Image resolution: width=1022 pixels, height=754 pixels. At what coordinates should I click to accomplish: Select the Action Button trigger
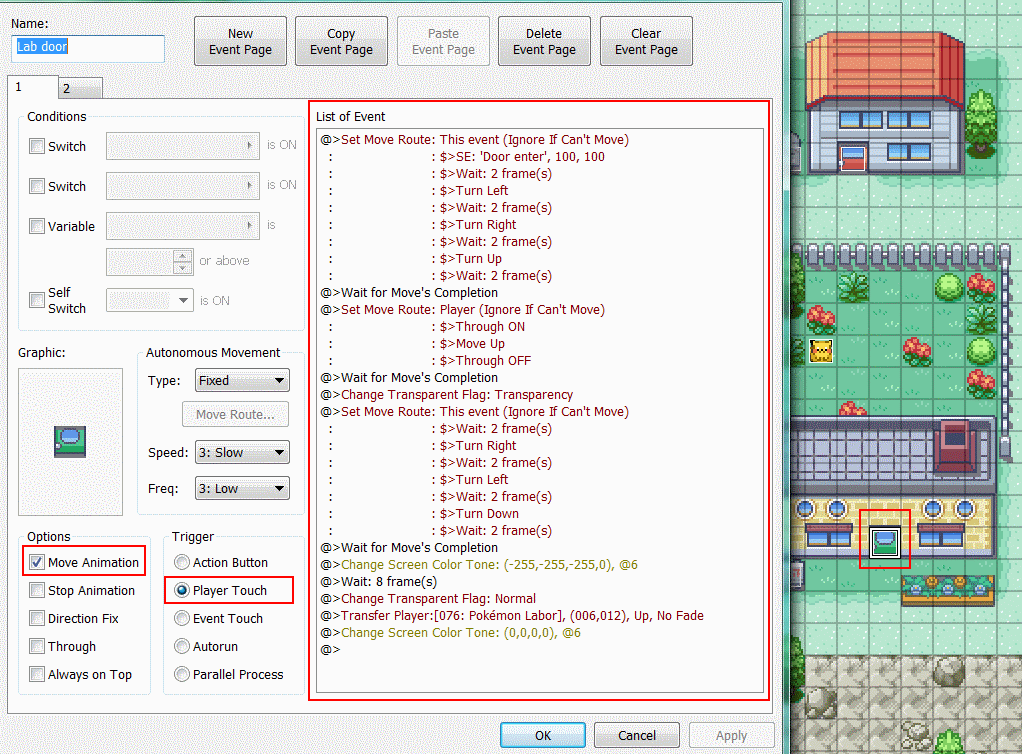point(182,562)
